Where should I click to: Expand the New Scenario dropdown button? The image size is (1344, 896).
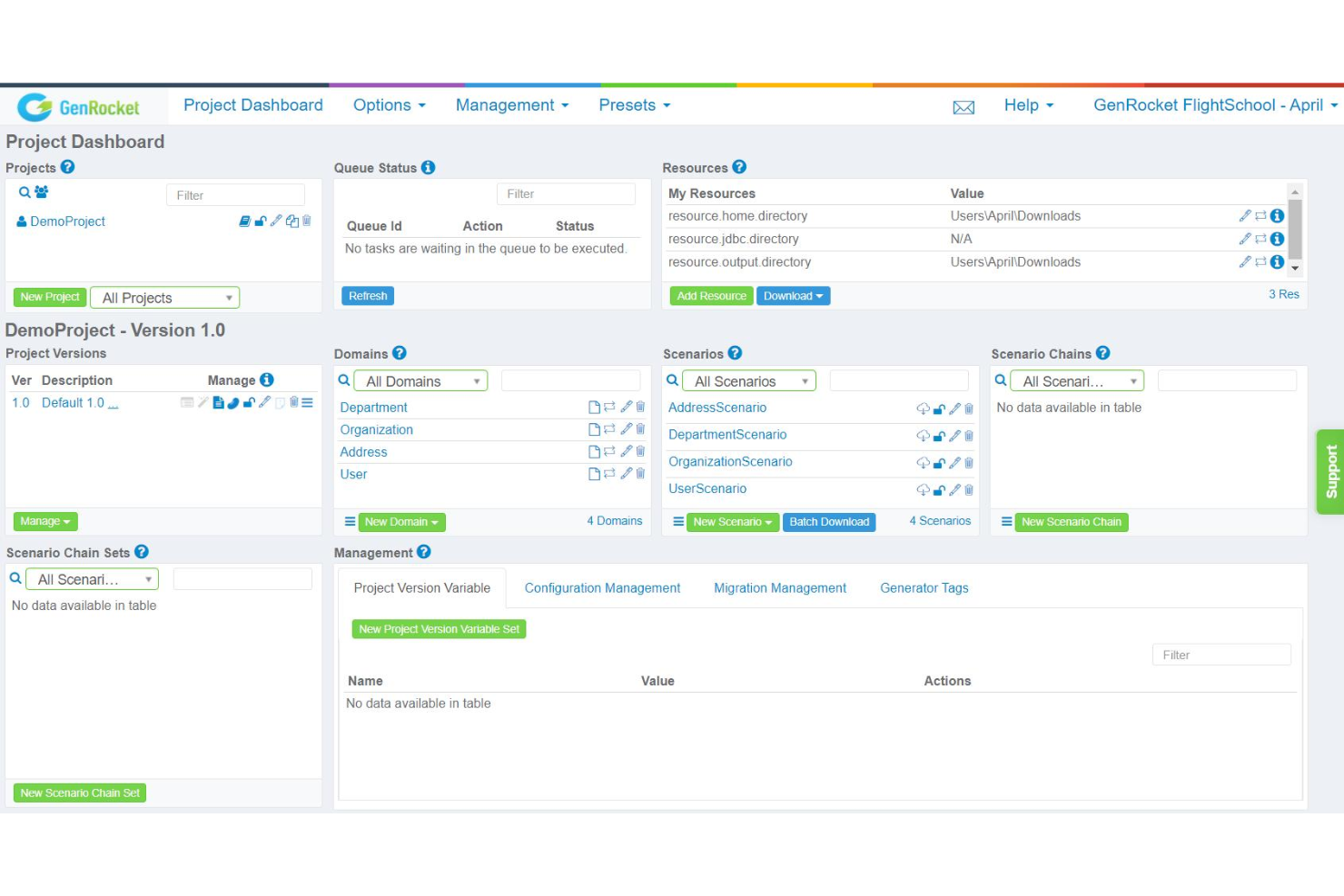[x=733, y=522]
